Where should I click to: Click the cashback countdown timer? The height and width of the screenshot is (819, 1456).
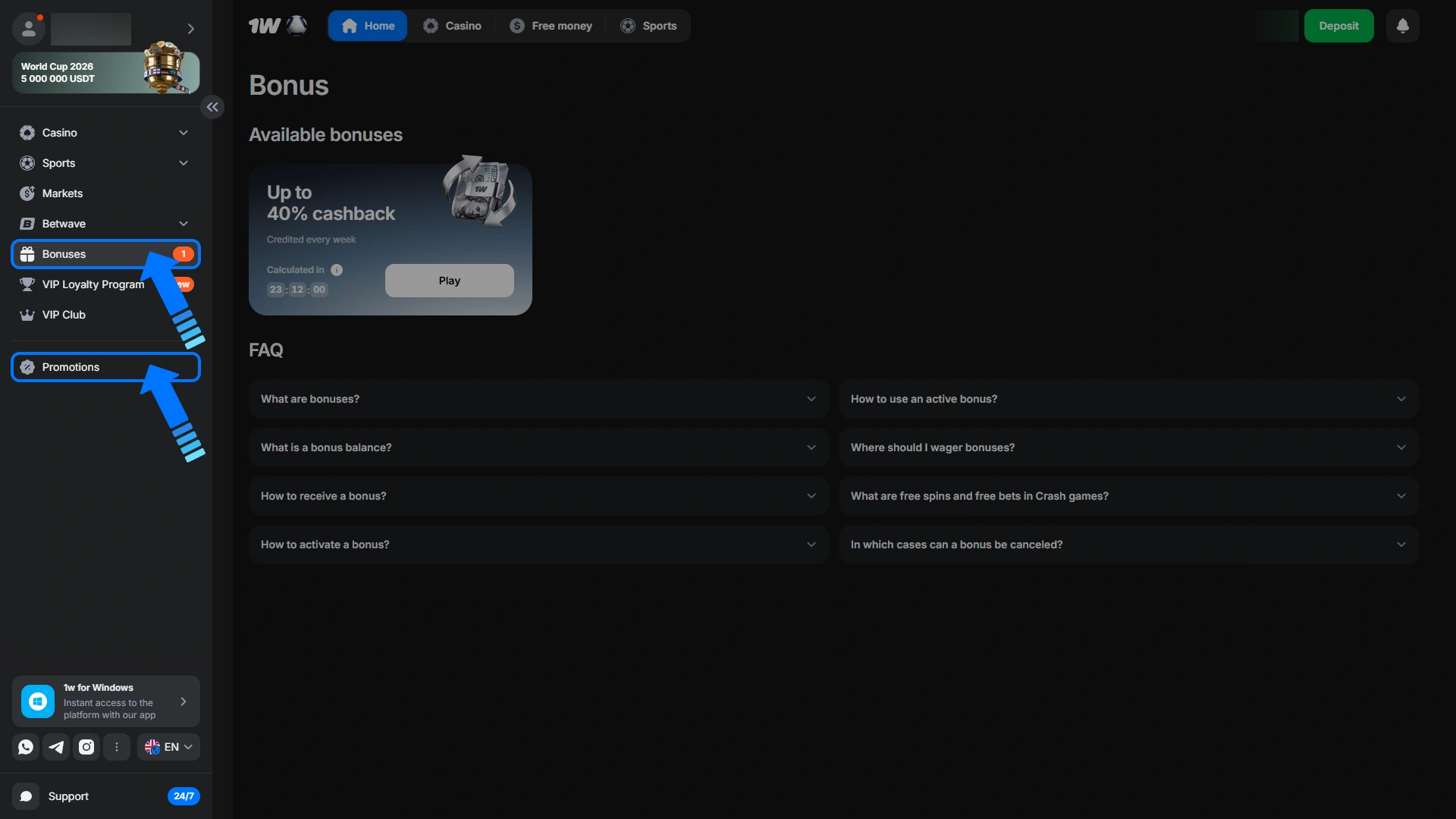pos(297,290)
